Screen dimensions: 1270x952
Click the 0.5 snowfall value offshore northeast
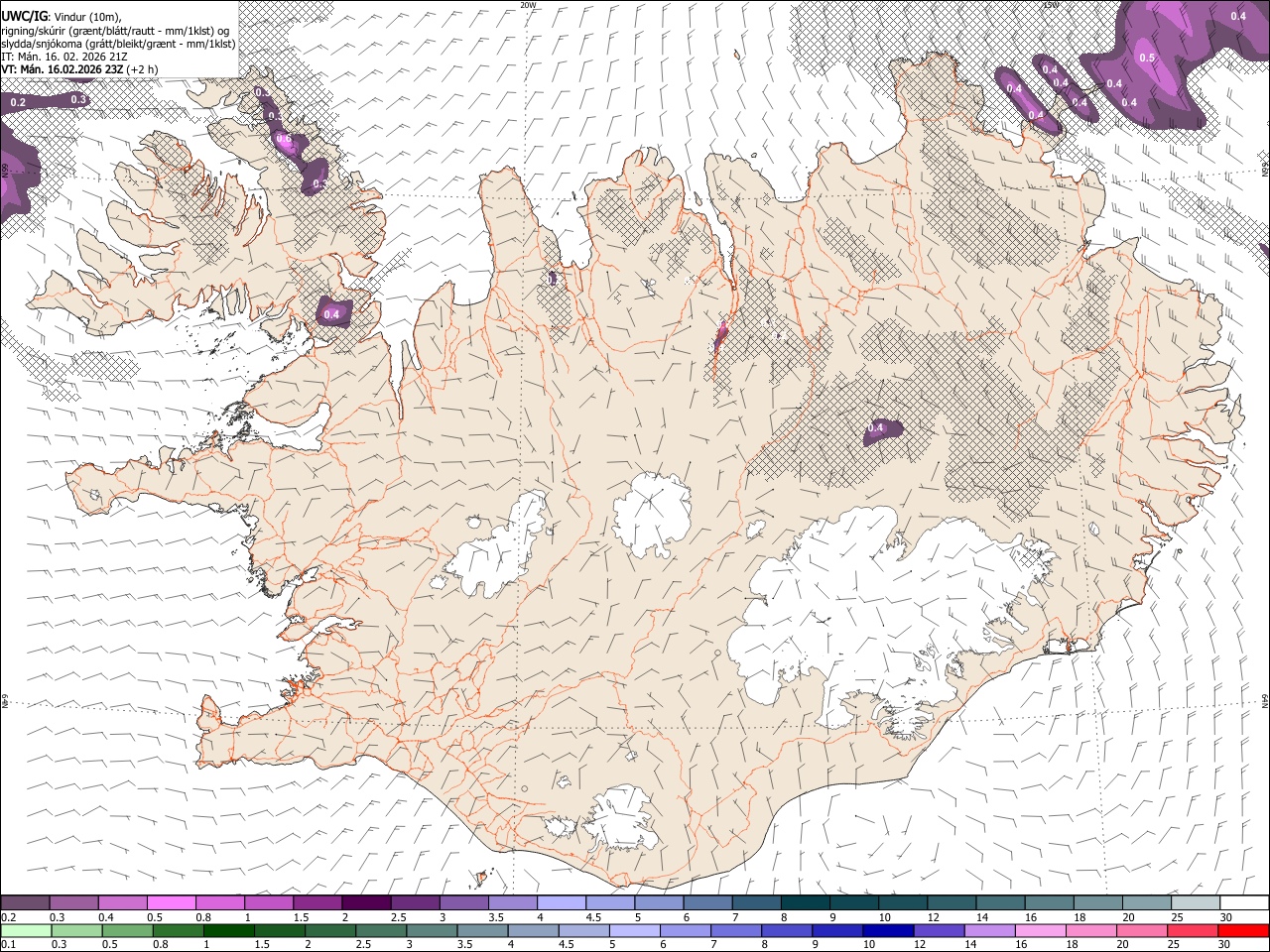1147,58
